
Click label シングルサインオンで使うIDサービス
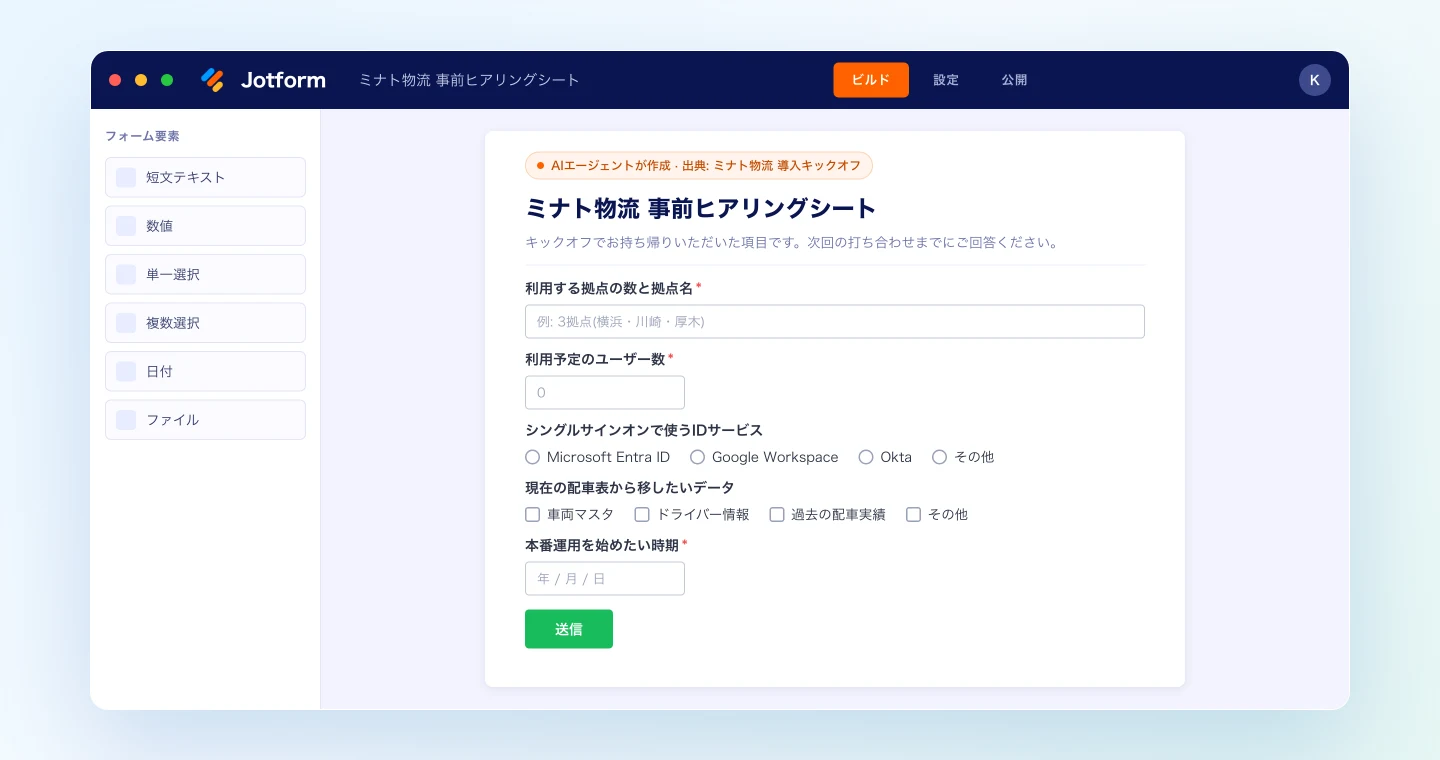tap(644, 430)
